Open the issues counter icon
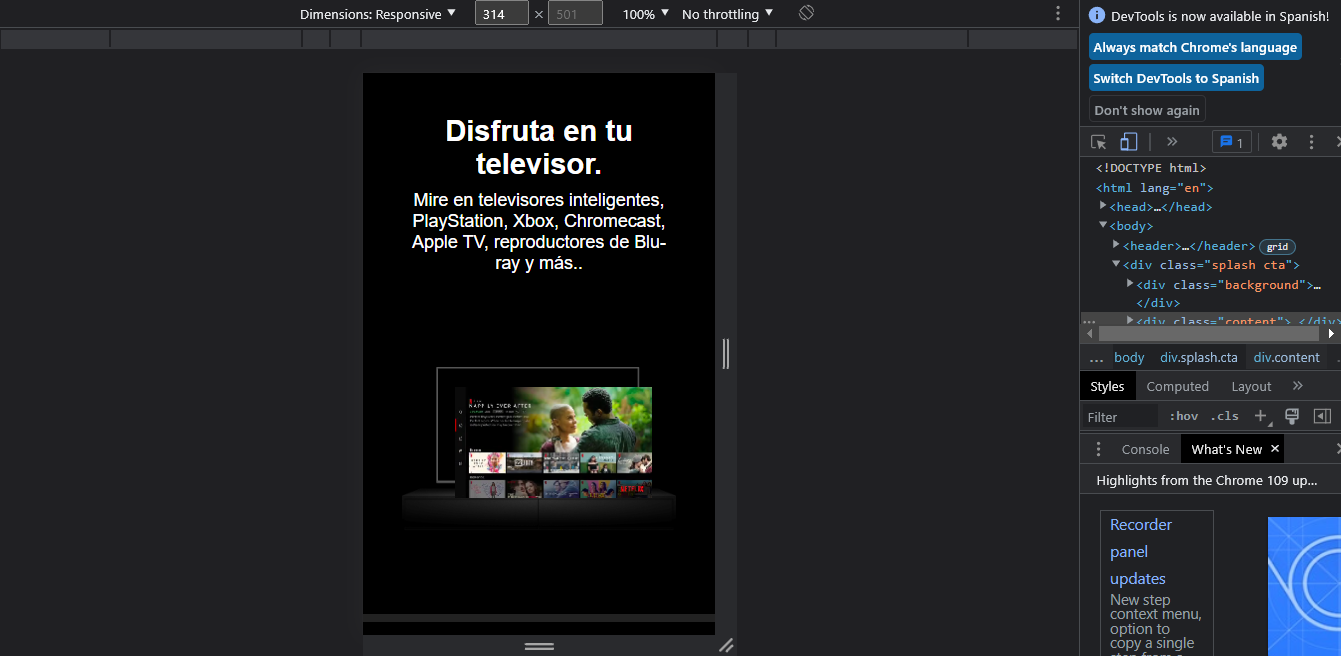This screenshot has width=1341, height=656. (1231, 141)
